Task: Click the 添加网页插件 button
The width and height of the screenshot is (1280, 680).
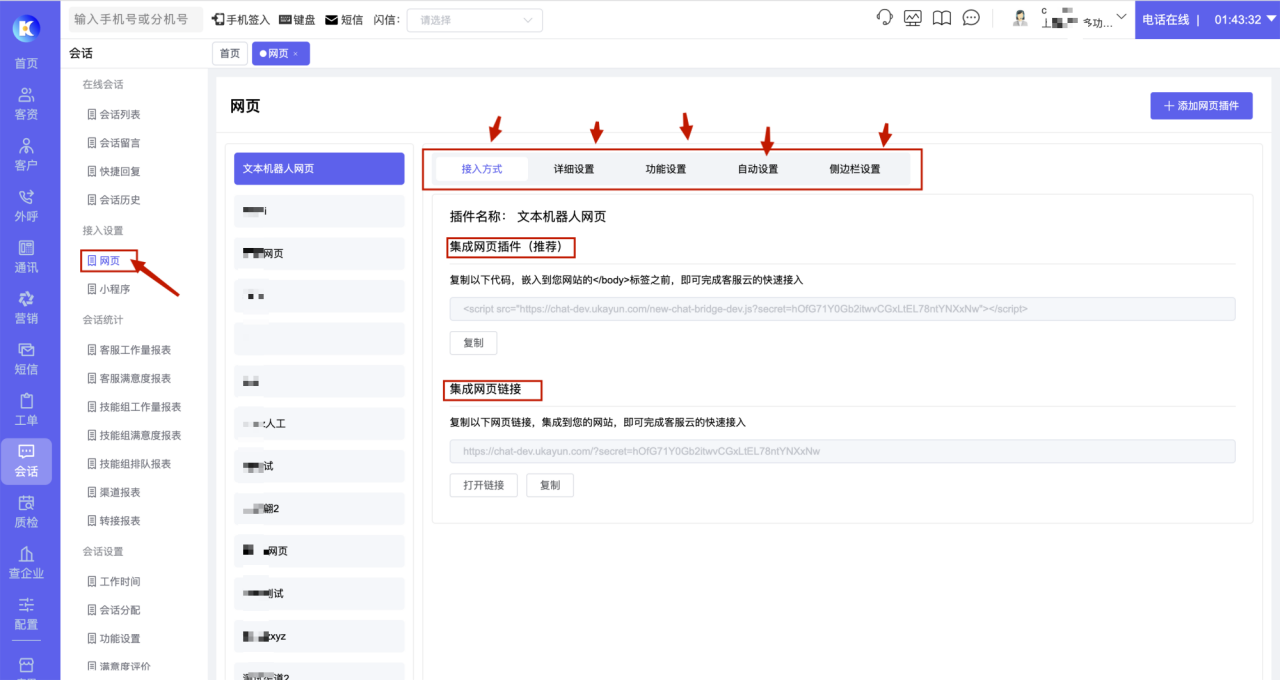Action: coord(1201,106)
